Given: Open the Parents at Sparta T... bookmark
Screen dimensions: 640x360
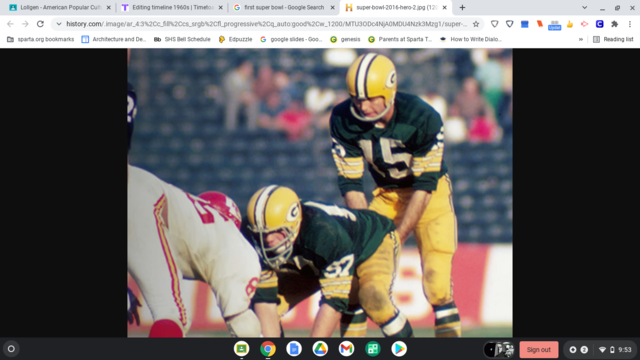Looking at the screenshot, I should pyautogui.click(x=400, y=39).
